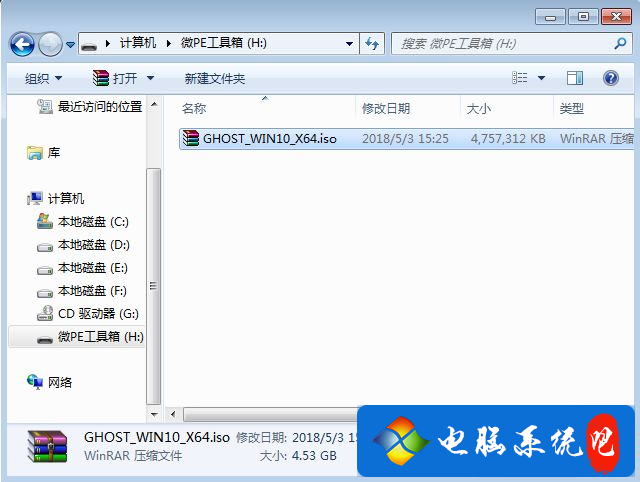
Task: Click the 最近访问的位置 sidebar icon
Action: point(45,107)
